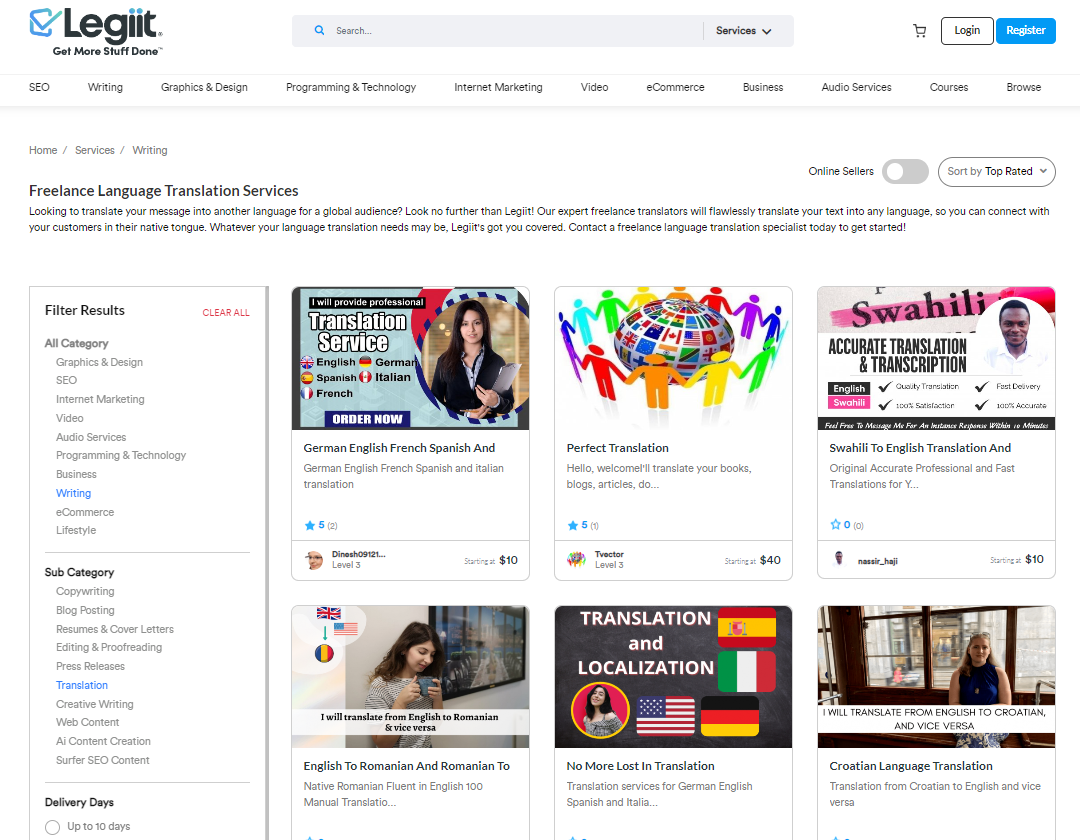Select Translation sub category

coord(82,685)
